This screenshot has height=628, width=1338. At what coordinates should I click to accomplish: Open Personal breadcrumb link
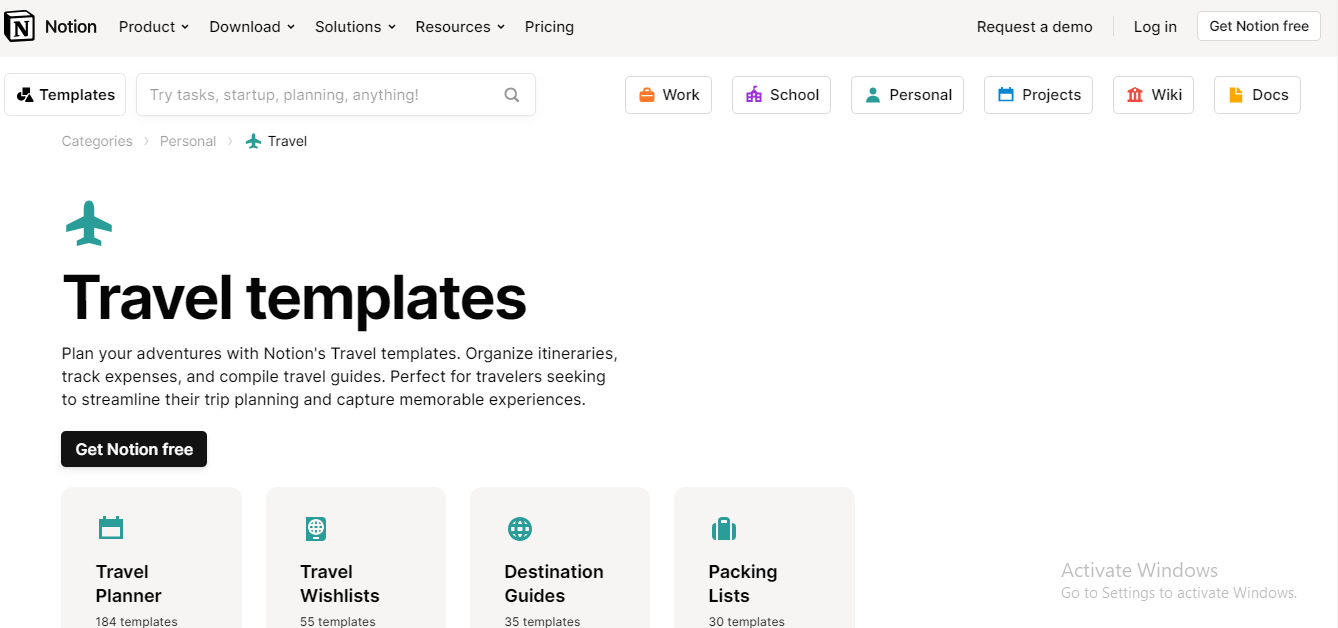[188, 141]
